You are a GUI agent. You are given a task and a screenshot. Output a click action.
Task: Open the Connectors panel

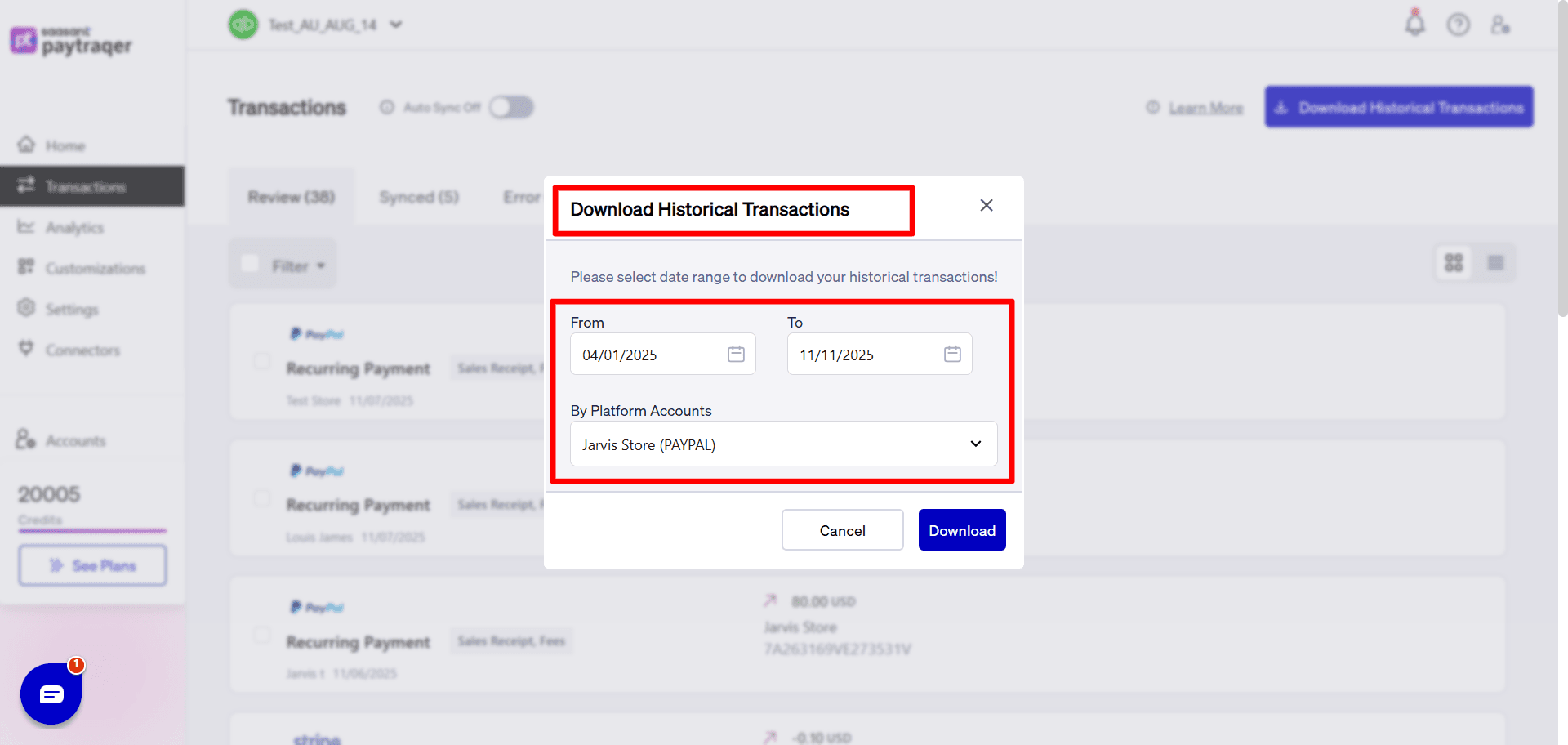coord(82,350)
